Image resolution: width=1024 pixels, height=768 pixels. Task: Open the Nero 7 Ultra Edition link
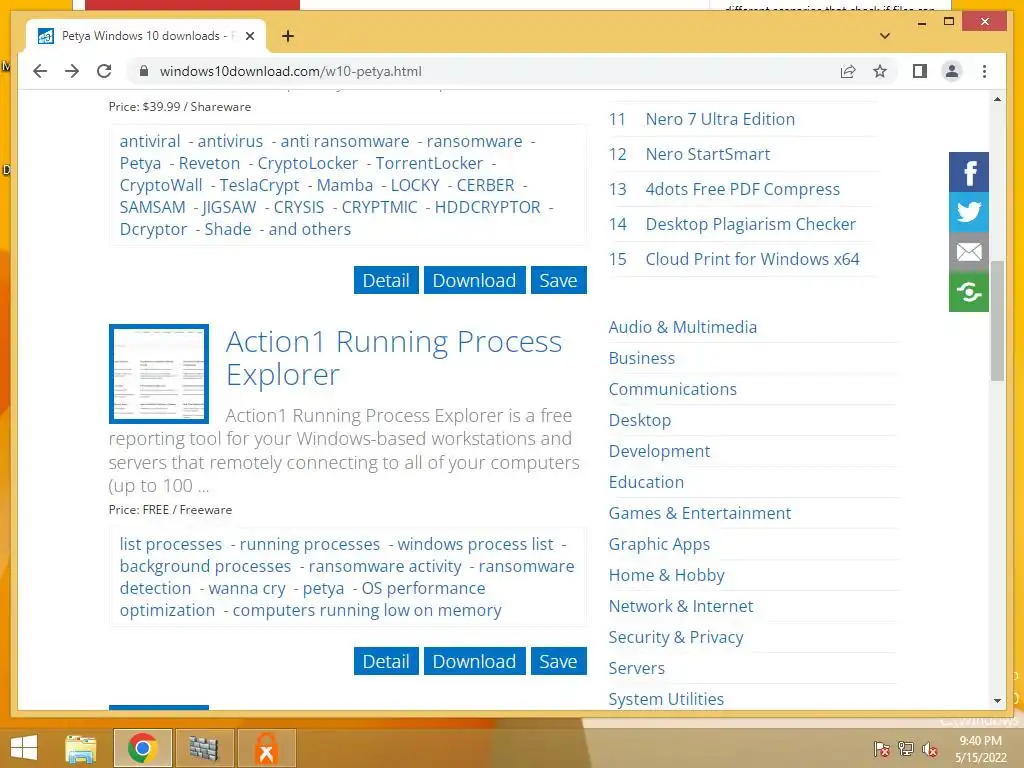[720, 119]
